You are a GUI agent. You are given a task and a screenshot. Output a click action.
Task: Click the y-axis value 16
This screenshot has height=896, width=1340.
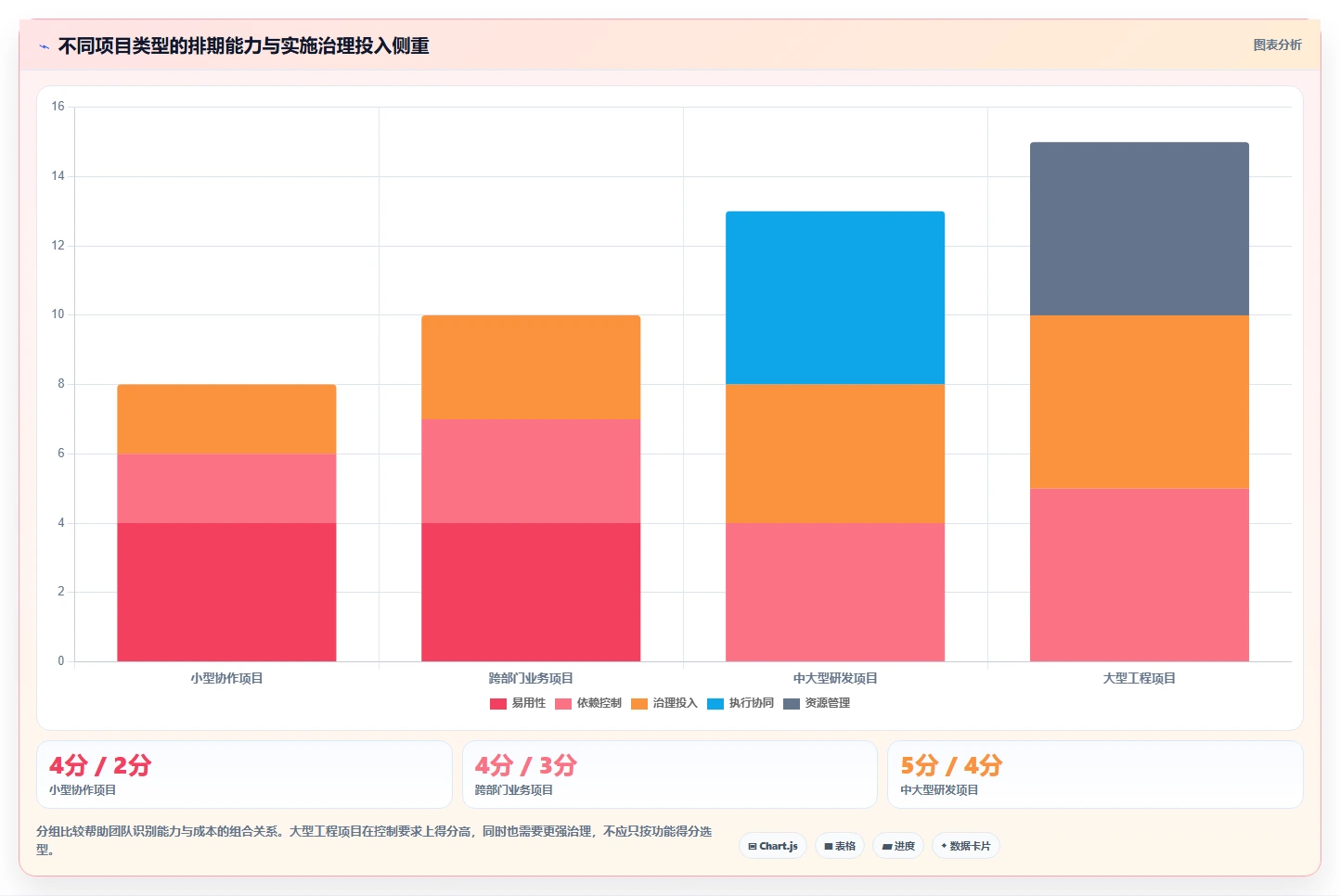tap(58, 107)
